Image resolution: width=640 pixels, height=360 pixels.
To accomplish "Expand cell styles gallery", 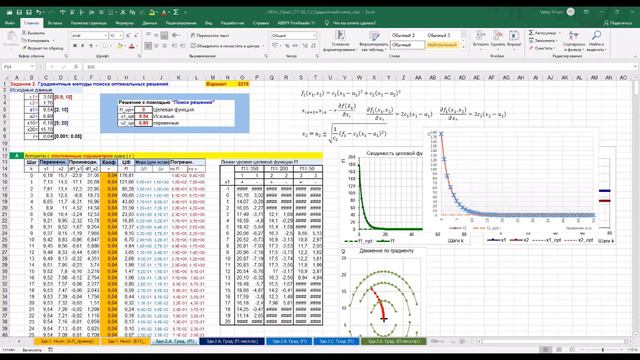I will 463,47.
